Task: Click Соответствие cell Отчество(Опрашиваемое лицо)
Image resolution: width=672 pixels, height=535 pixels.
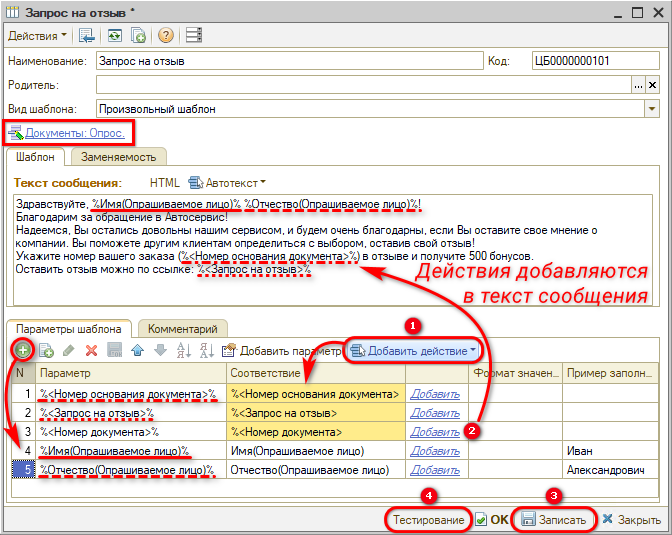Action: (x=316, y=470)
